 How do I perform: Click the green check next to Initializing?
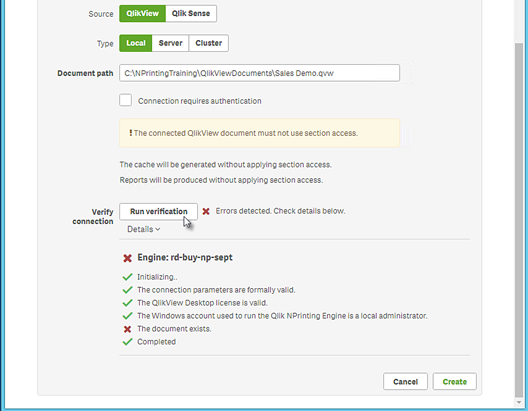tap(127, 277)
